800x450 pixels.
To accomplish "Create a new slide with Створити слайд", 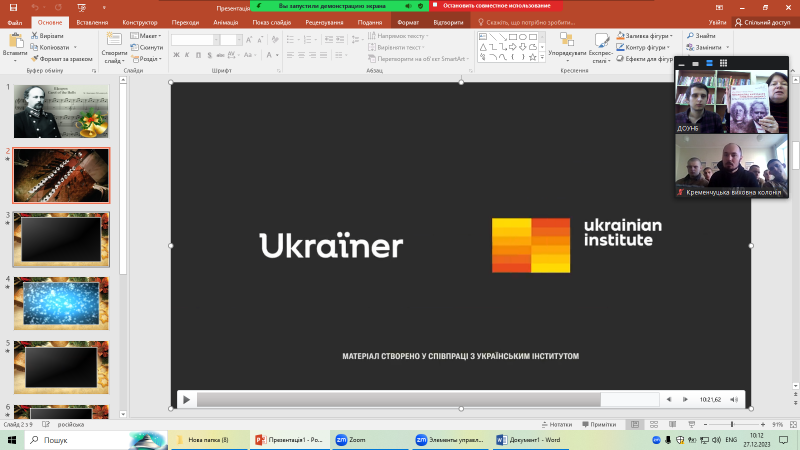I will point(114,47).
